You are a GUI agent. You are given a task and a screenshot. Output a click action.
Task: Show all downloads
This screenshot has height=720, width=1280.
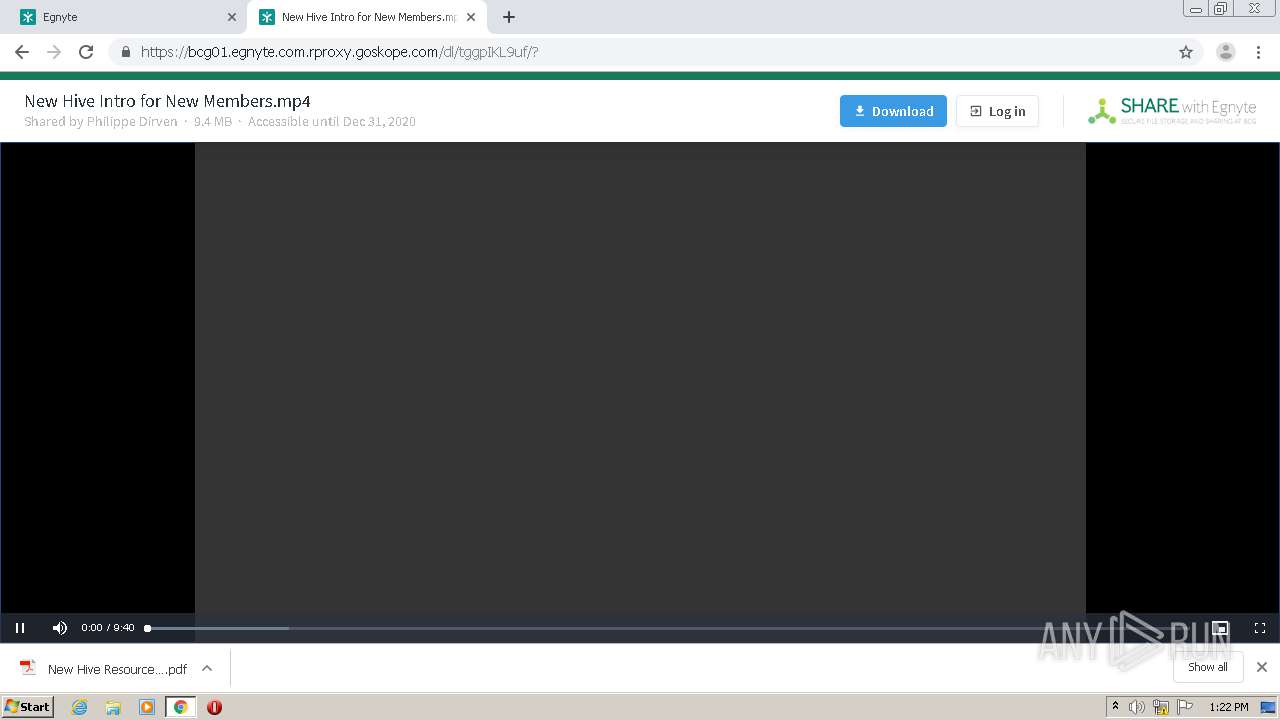tap(1208, 667)
